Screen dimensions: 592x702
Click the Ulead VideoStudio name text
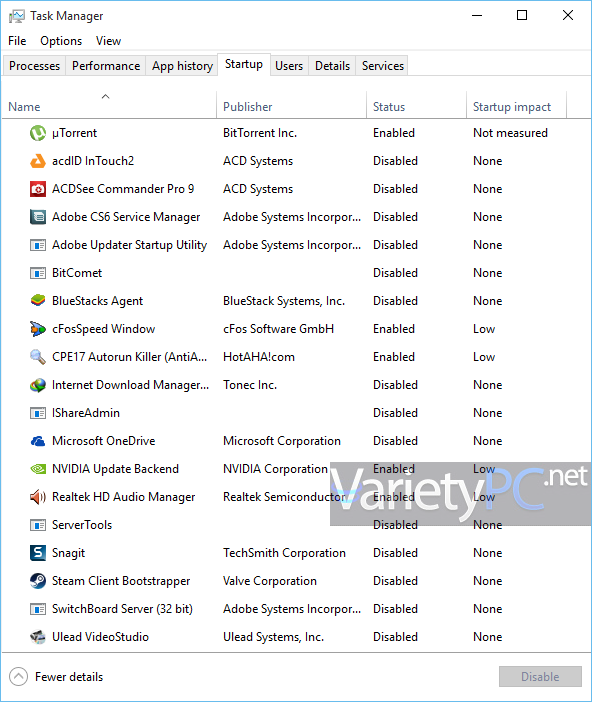tap(100, 637)
